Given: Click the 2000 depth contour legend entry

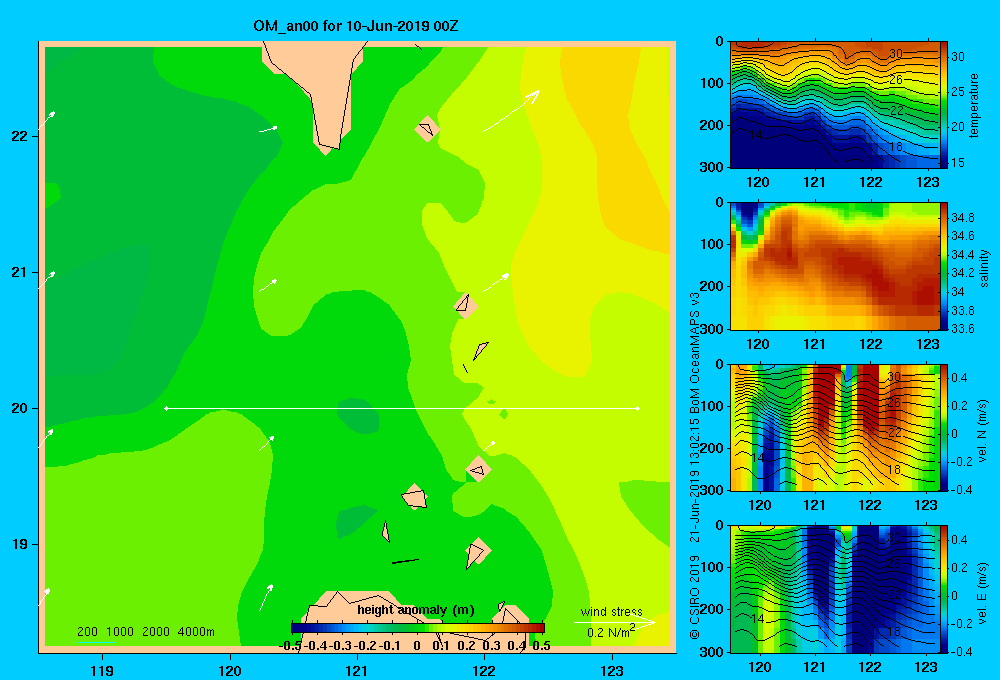Looking at the screenshot, I should (156, 632).
